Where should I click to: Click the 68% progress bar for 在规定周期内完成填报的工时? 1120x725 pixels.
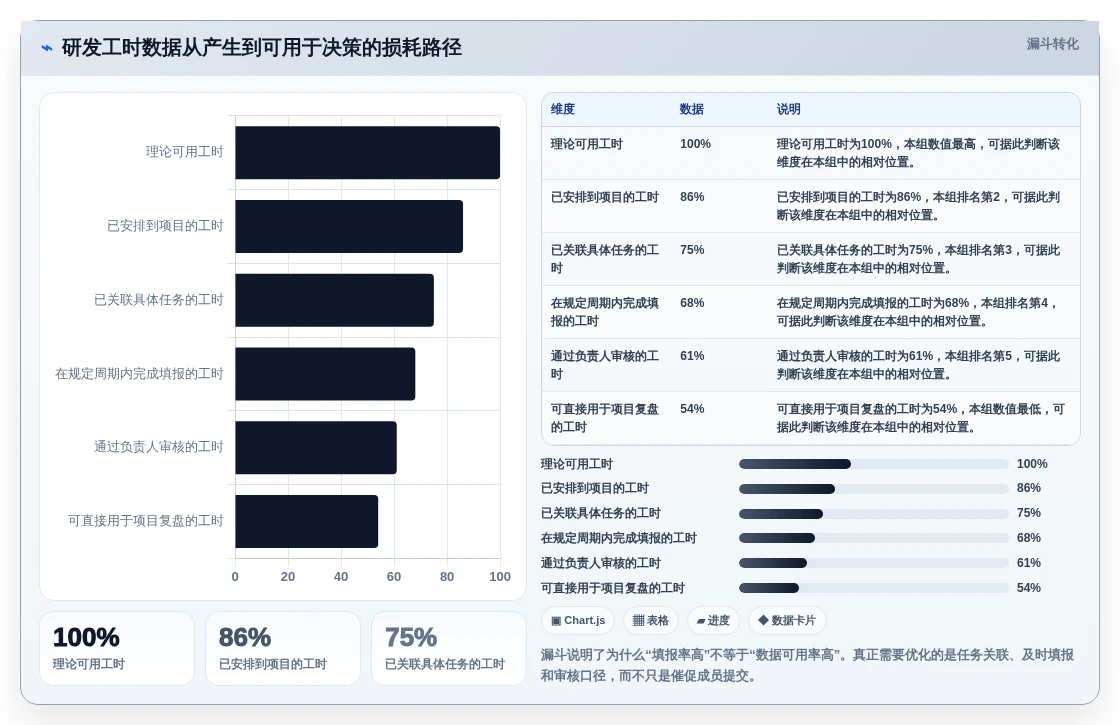click(874, 538)
